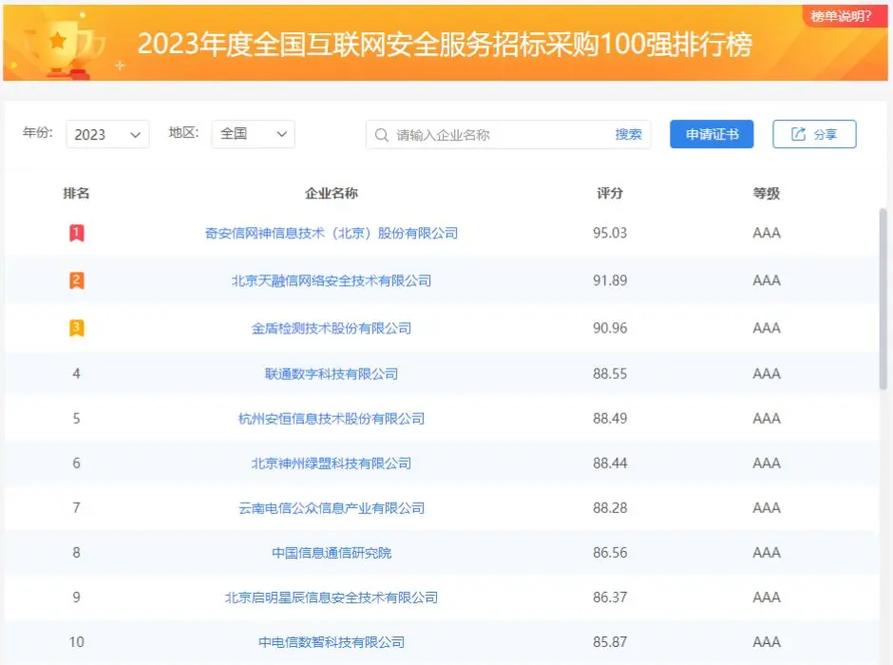Click the rank number 10
Viewport: 893px width, 665px height.
(76, 642)
